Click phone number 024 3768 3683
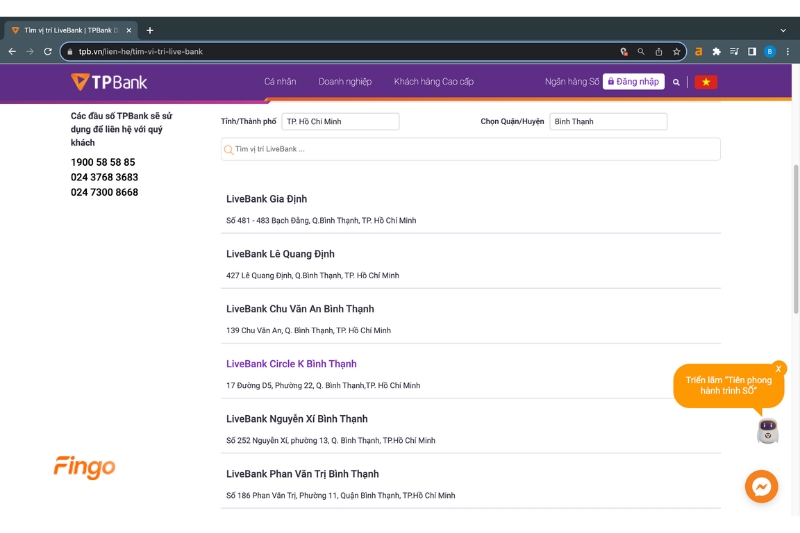Screen dimensions: 800x533 point(104,177)
